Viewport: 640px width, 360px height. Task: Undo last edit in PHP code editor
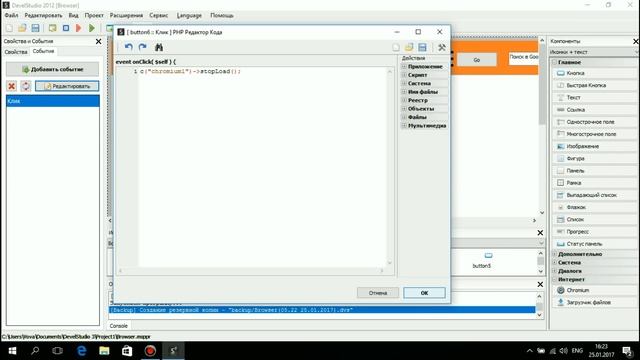(x=129, y=47)
